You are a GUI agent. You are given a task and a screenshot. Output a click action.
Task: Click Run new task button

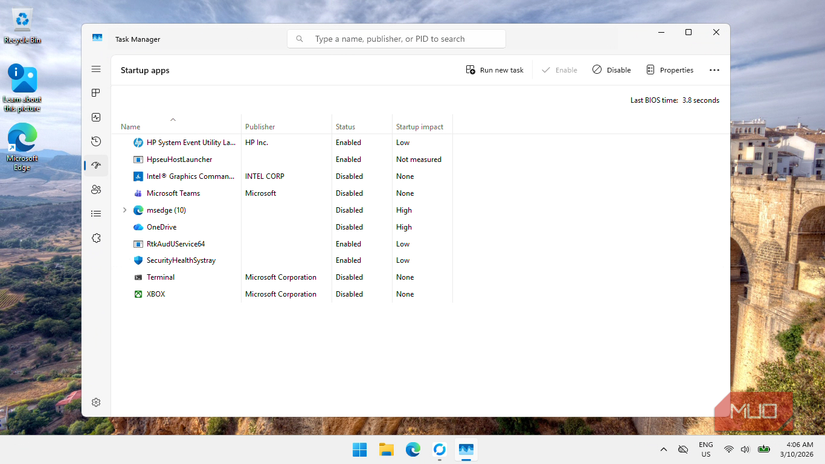[x=495, y=70]
